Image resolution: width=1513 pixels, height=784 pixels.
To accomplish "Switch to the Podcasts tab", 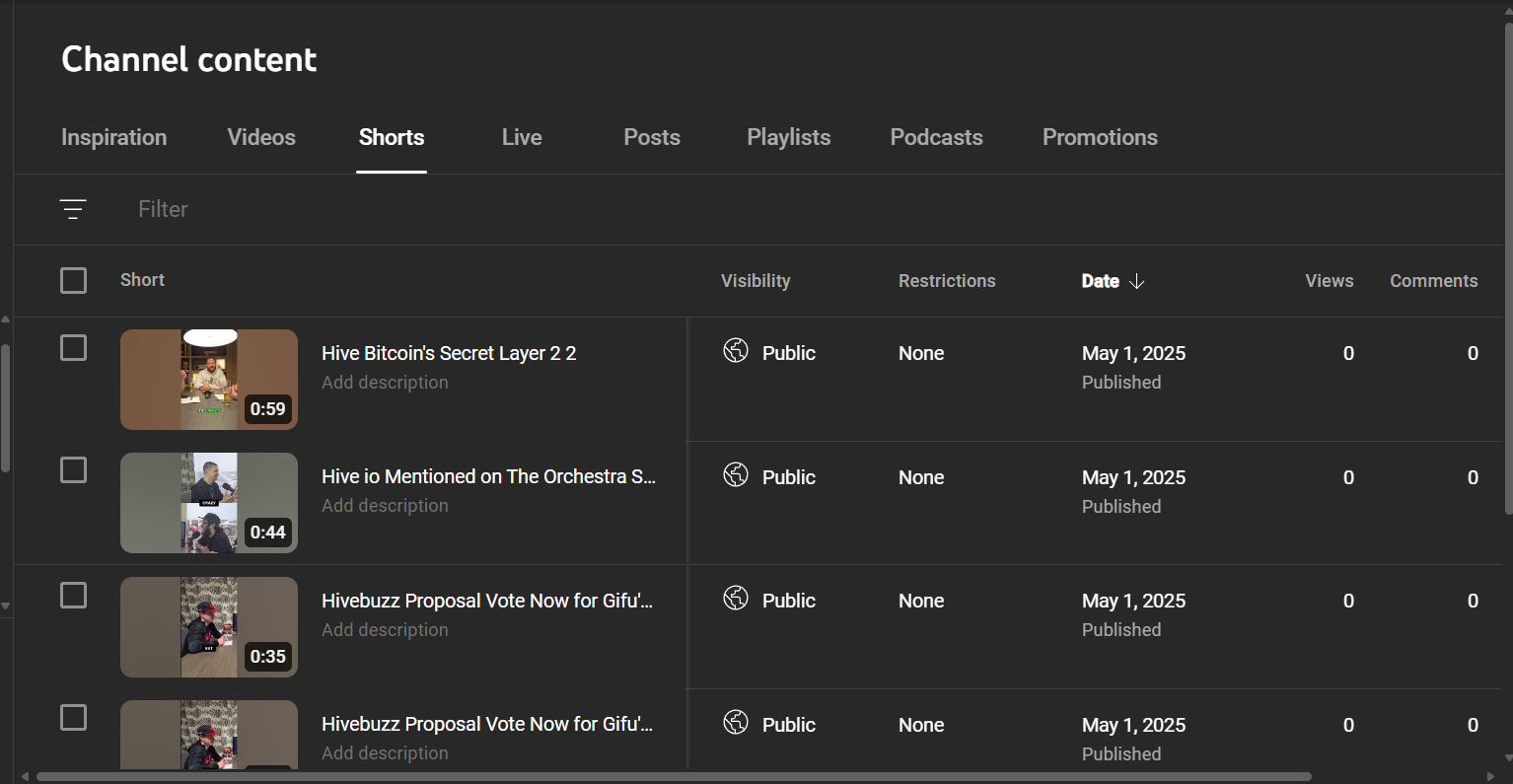I will tap(937, 138).
